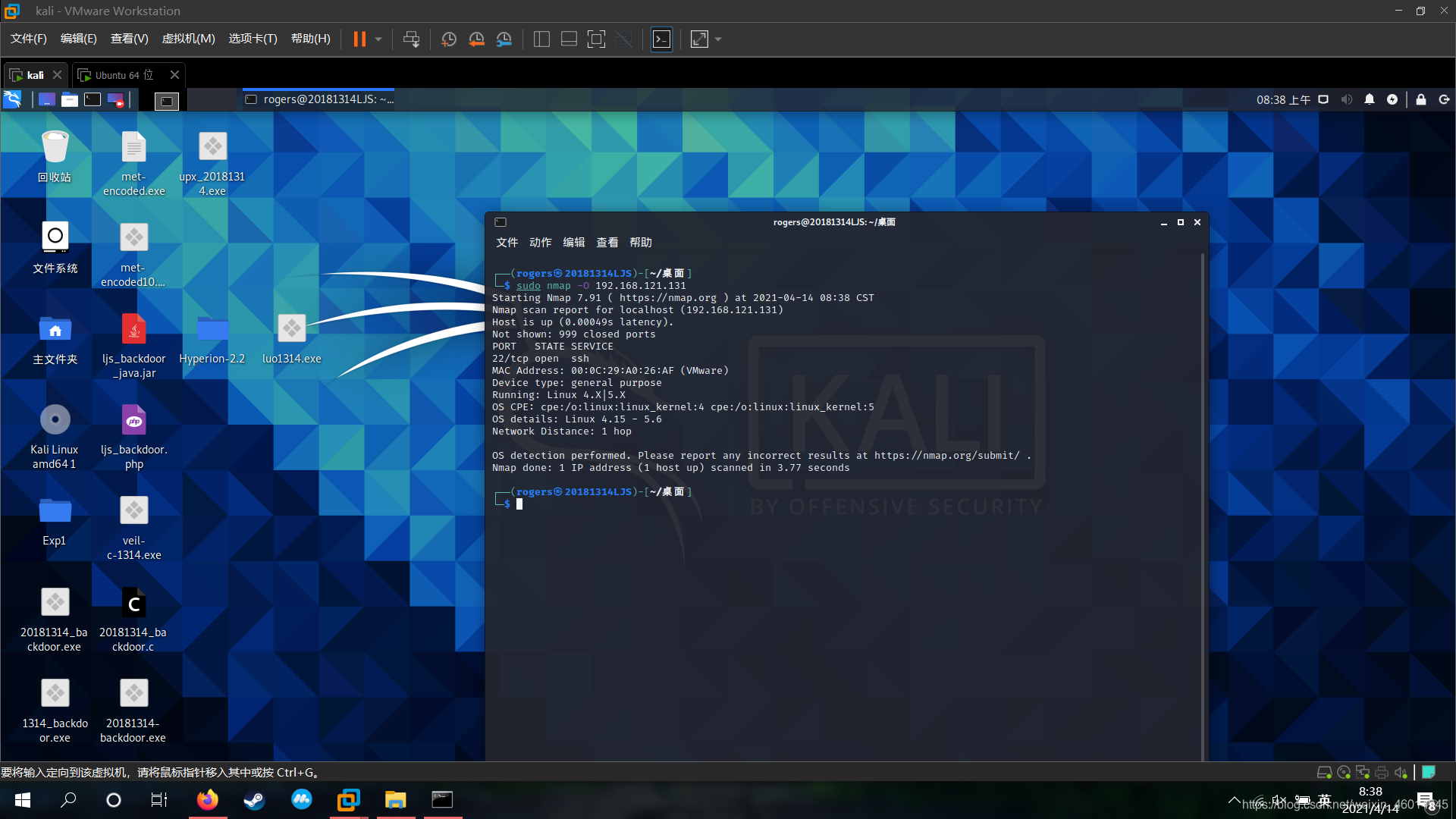Screen dimensions: 1456x819
Task: Click the Kali panel clock 08:38 上午
Action: pos(1283,99)
